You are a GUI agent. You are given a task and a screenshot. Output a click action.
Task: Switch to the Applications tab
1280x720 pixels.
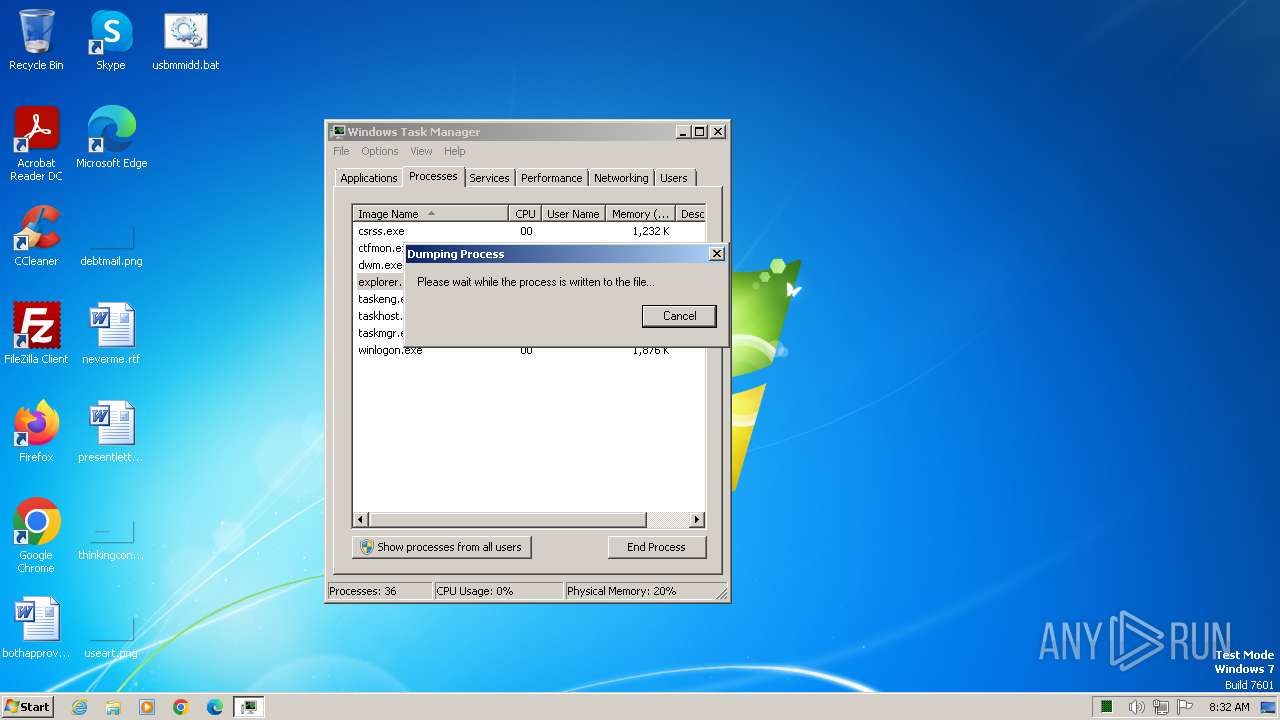[x=368, y=178]
